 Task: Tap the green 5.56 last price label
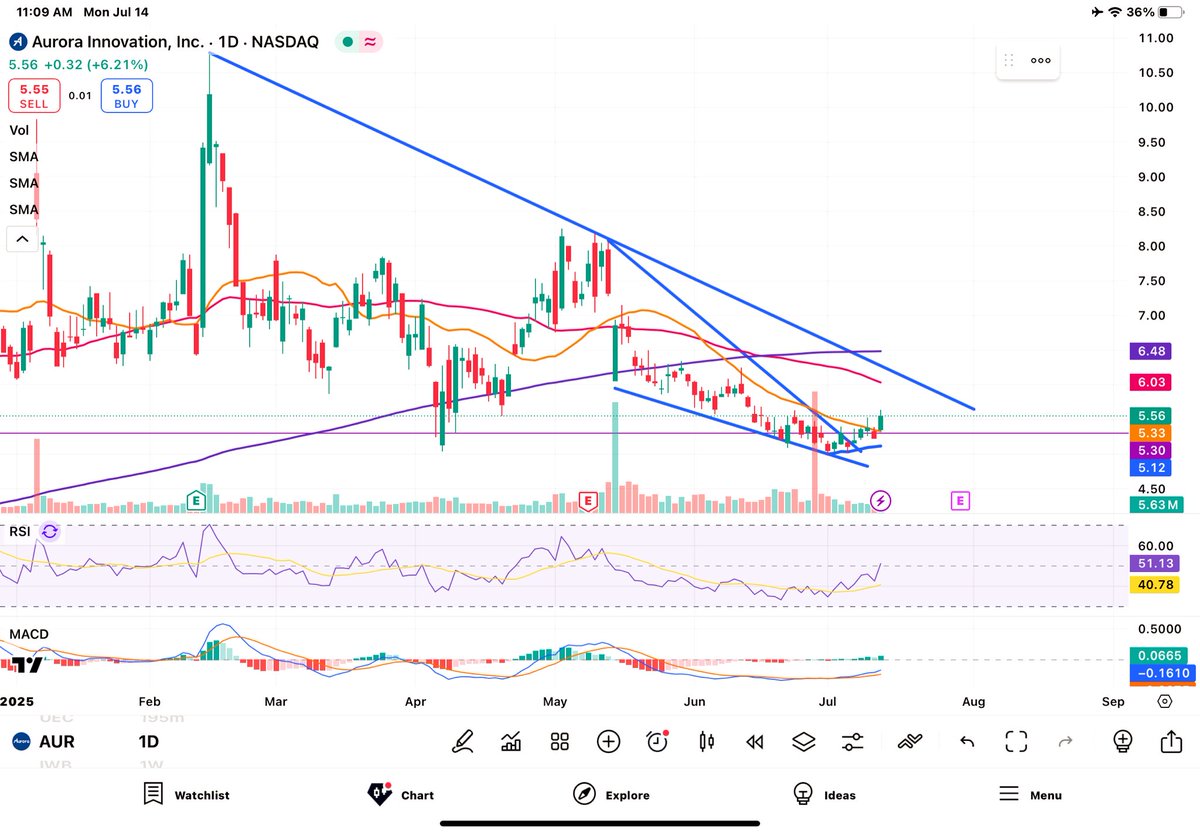(x=1149, y=416)
